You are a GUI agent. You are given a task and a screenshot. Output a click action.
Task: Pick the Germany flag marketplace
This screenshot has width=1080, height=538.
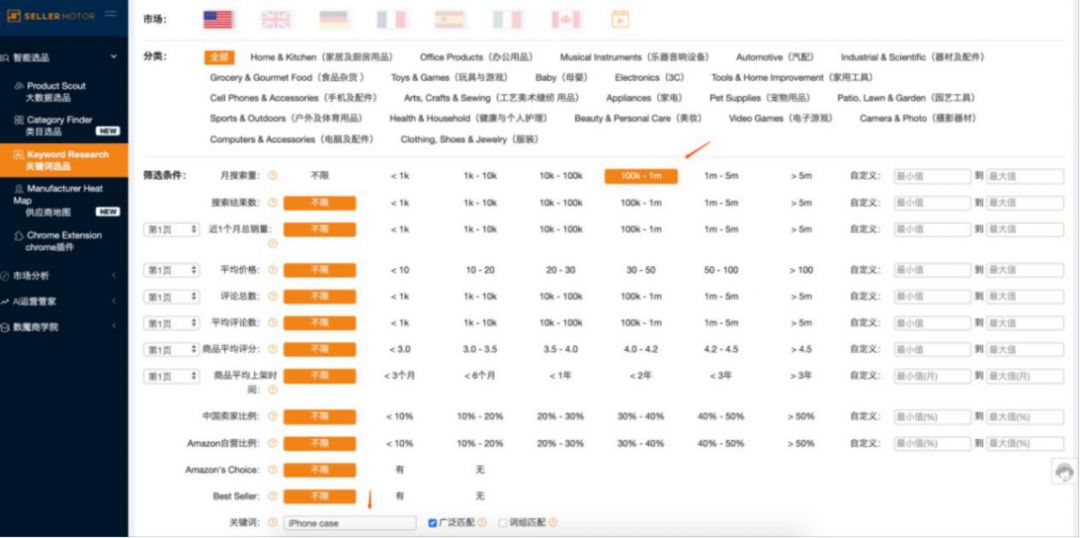[x=333, y=19]
